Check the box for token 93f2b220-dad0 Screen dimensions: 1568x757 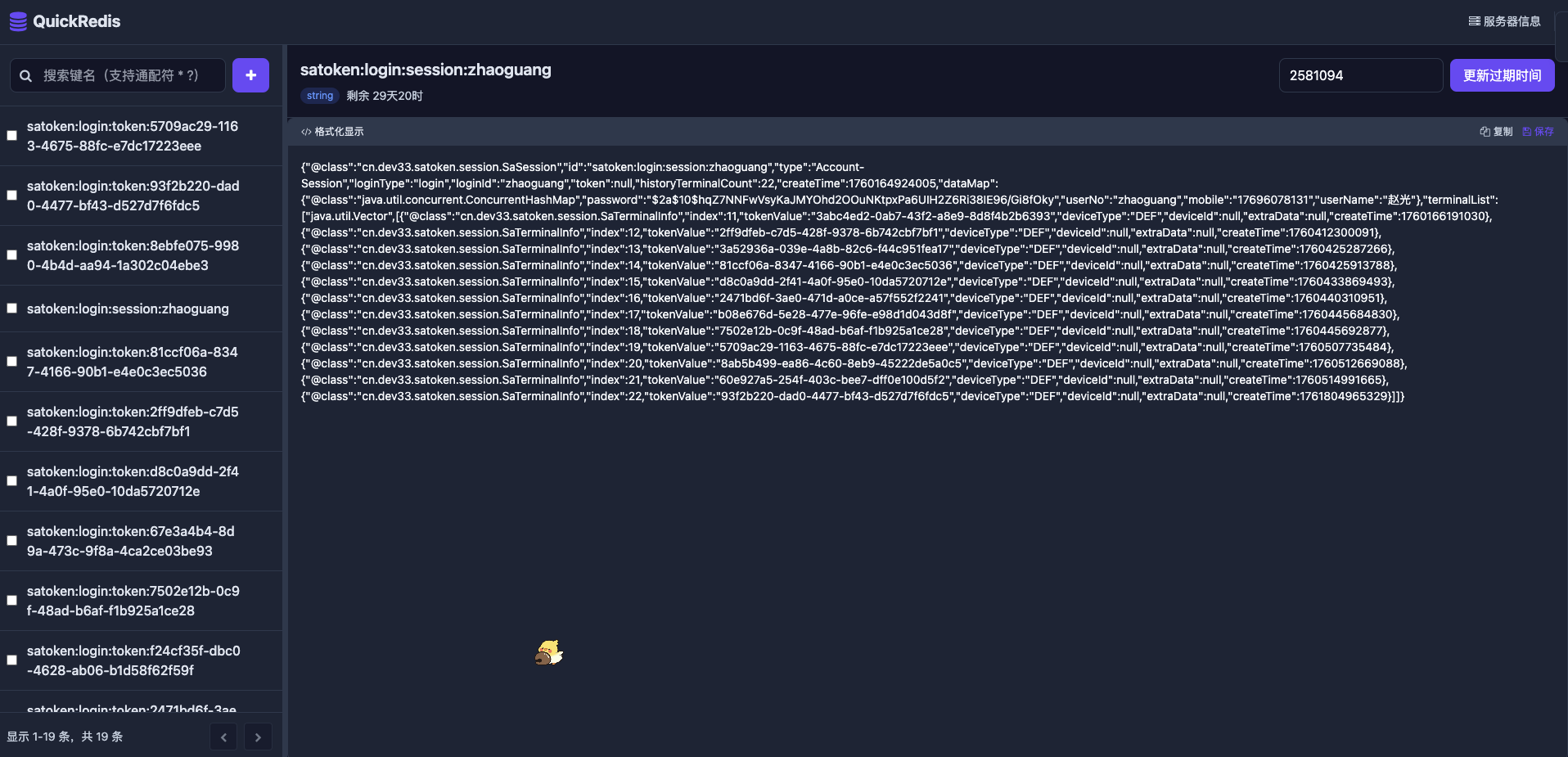[x=12, y=196]
